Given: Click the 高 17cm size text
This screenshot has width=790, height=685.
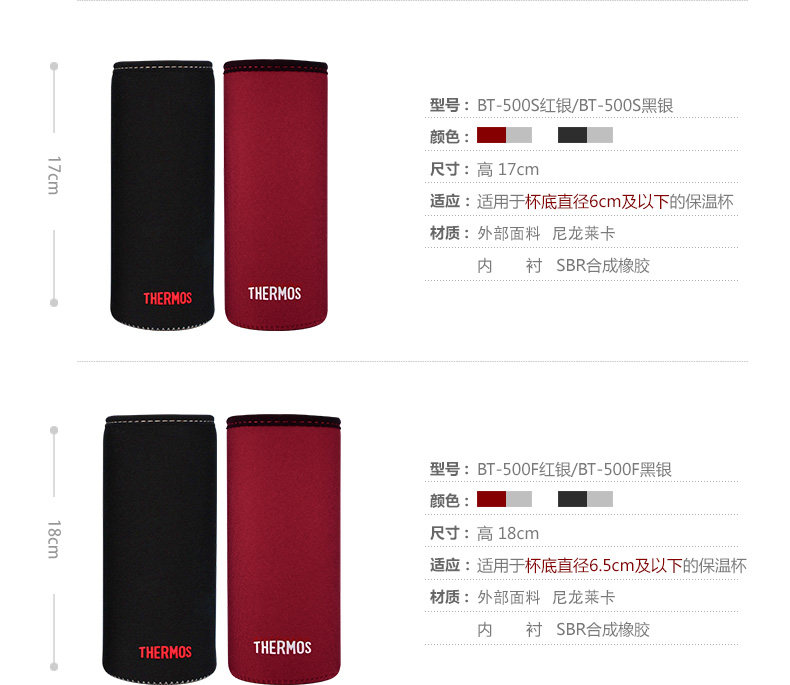Looking at the screenshot, I should click(x=508, y=169).
